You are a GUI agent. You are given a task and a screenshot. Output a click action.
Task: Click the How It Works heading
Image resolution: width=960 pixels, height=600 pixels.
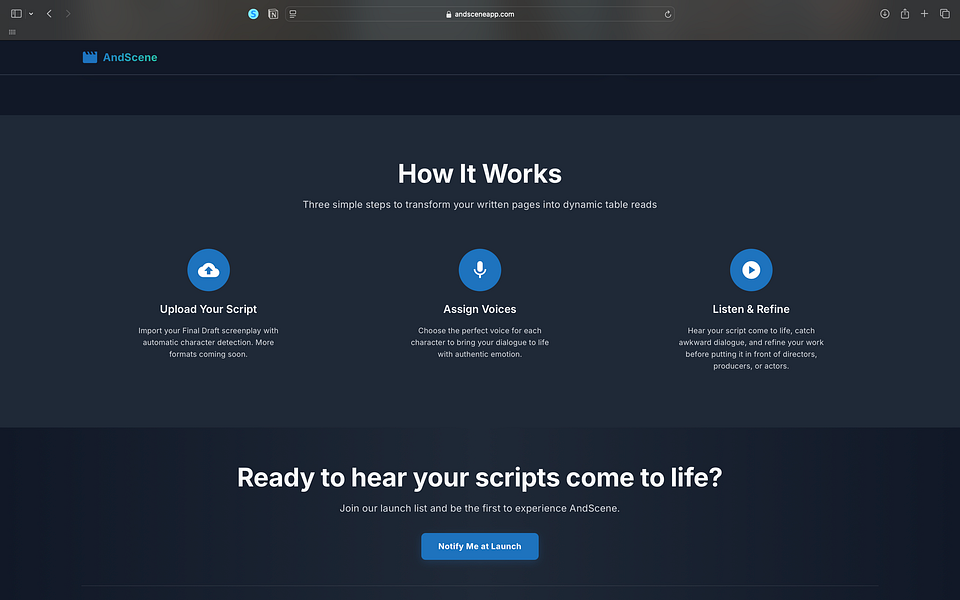pyautogui.click(x=479, y=174)
